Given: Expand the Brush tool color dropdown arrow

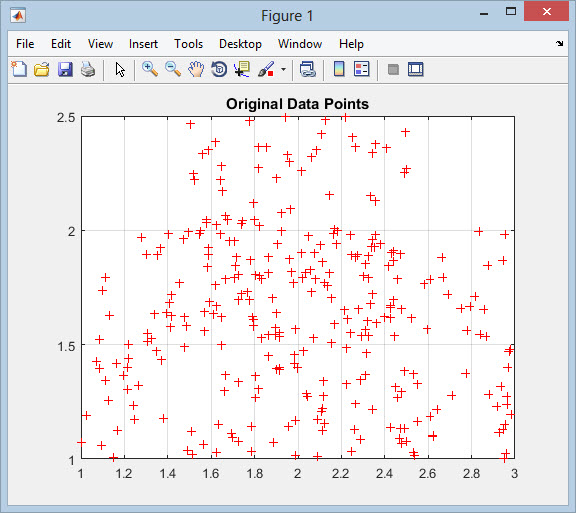Looking at the screenshot, I should [x=283, y=69].
